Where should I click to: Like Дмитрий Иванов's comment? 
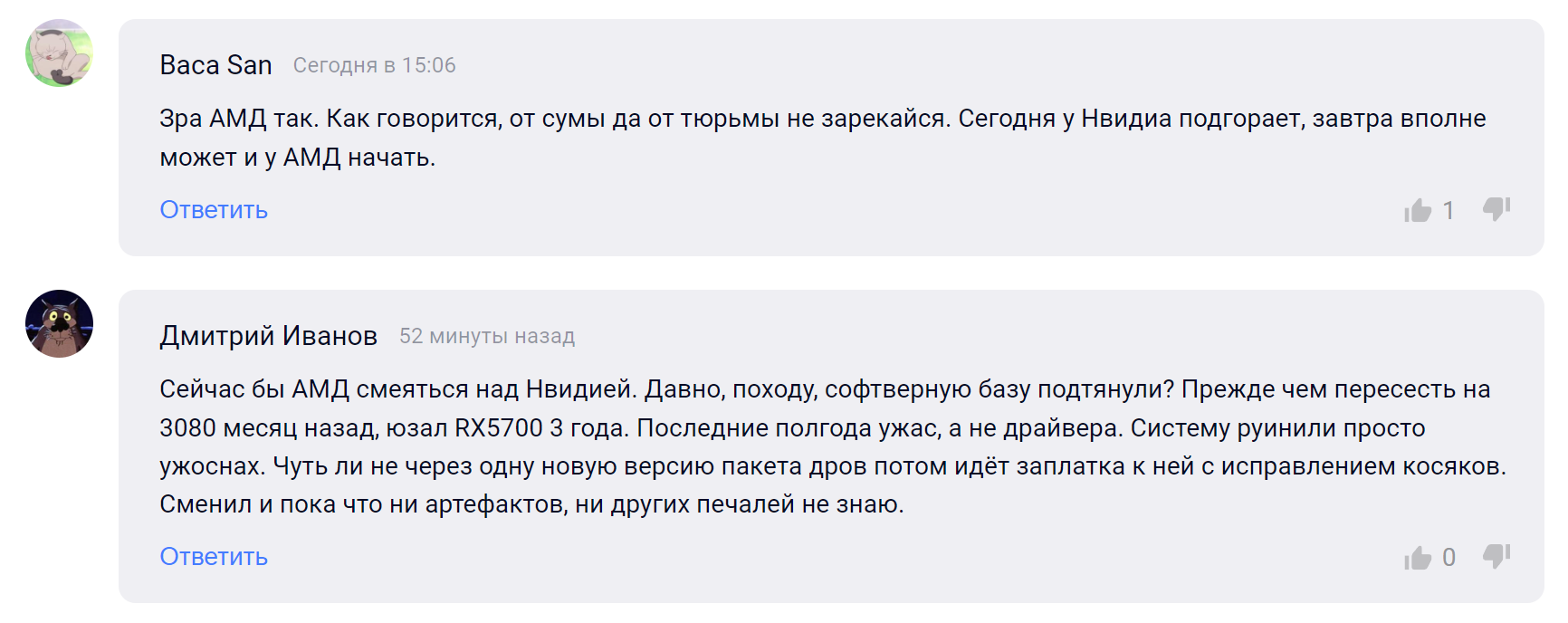pyautogui.click(x=1418, y=558)
